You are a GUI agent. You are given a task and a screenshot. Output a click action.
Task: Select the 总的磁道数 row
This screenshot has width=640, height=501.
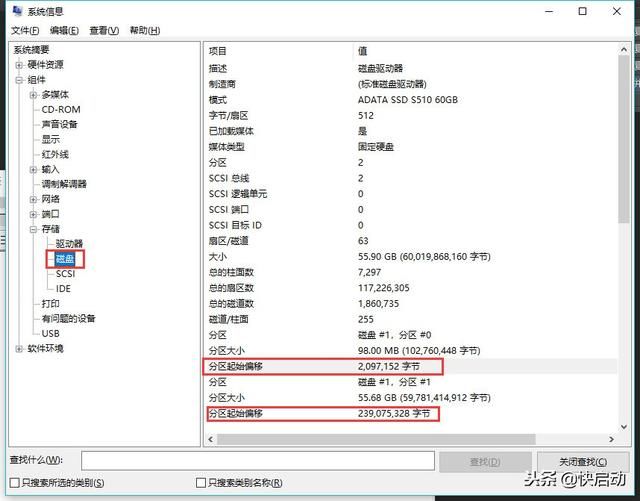[x=411, y=304]
